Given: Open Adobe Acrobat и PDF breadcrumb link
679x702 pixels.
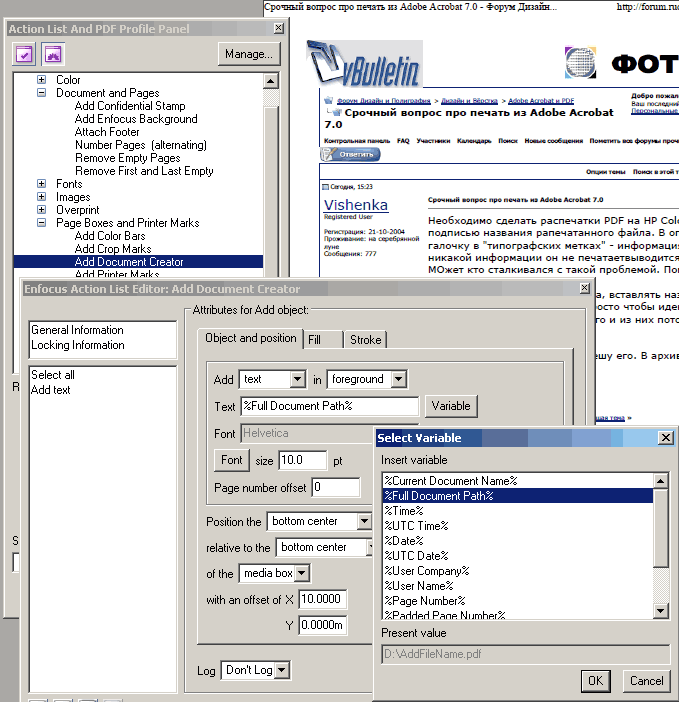Looking at the screenshot, I should tap(541, 101).
